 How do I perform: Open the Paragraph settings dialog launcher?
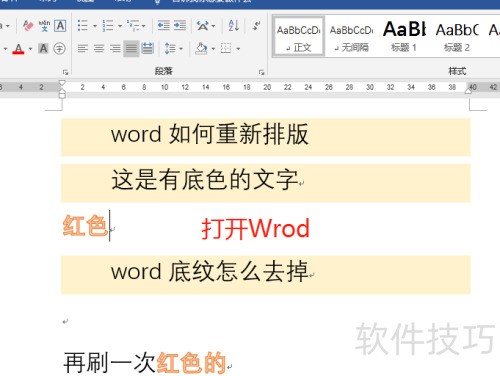261,72
